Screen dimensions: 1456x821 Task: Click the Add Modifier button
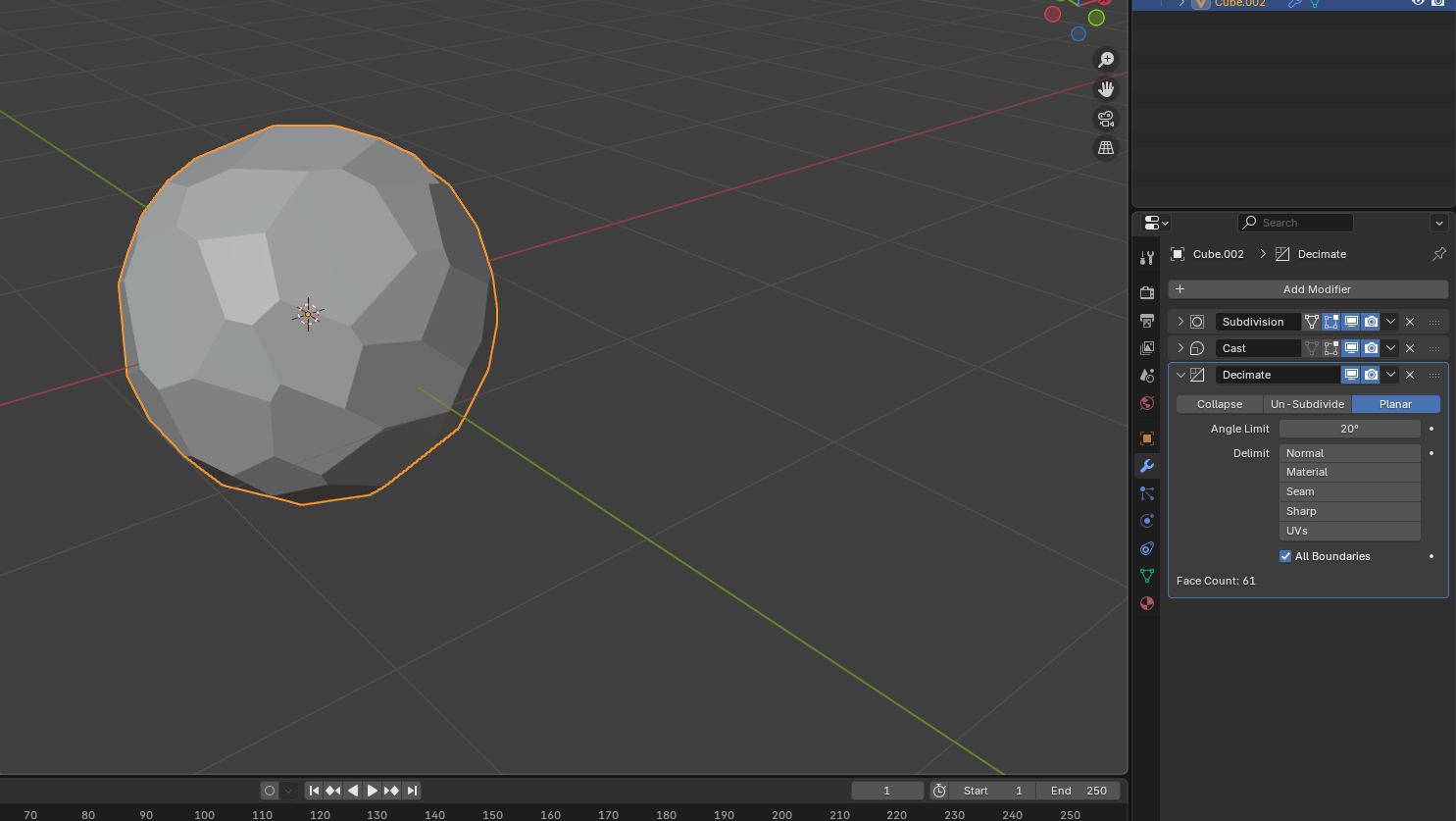pos(1308,289)
